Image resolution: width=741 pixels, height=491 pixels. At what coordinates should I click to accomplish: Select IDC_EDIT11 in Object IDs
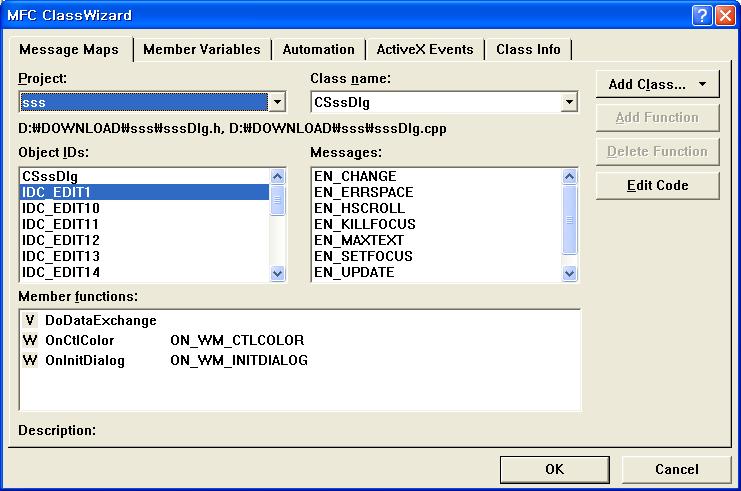coord(145,224)
